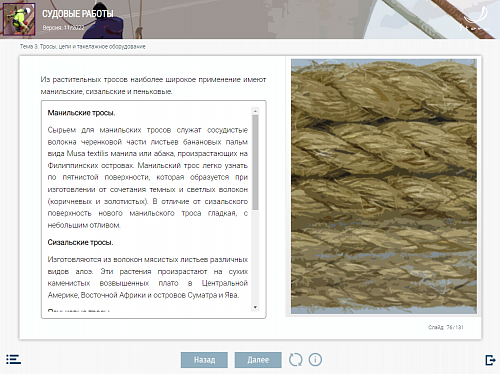500x374 pixels.
Task: Advance with the Далее button
Action: [258, 360]
